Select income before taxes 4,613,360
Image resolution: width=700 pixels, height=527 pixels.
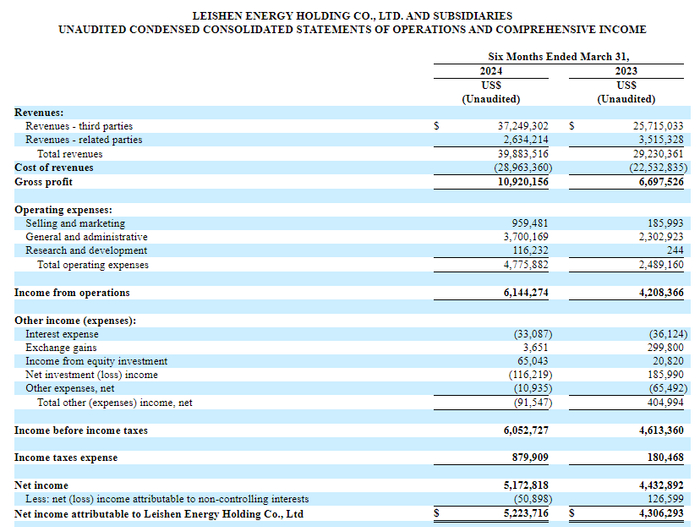[x=661, y=431]
